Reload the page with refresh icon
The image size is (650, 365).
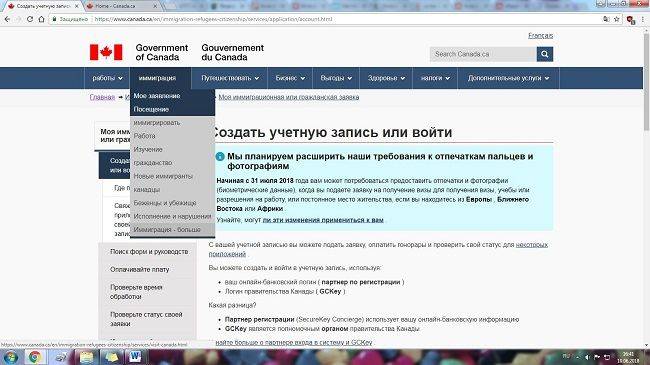(x=30, y=19)
